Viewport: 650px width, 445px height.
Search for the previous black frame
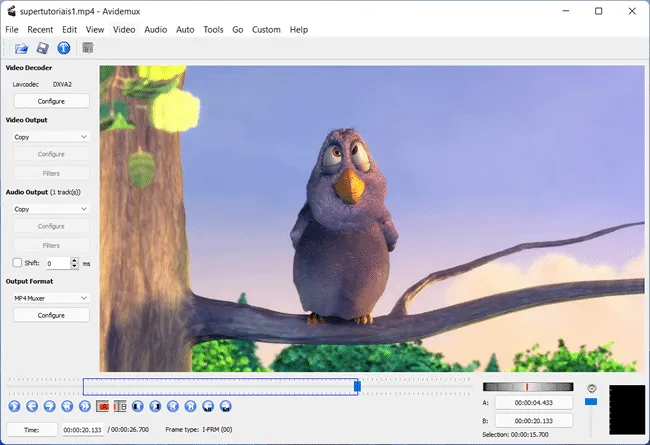[x=138, y=406]
